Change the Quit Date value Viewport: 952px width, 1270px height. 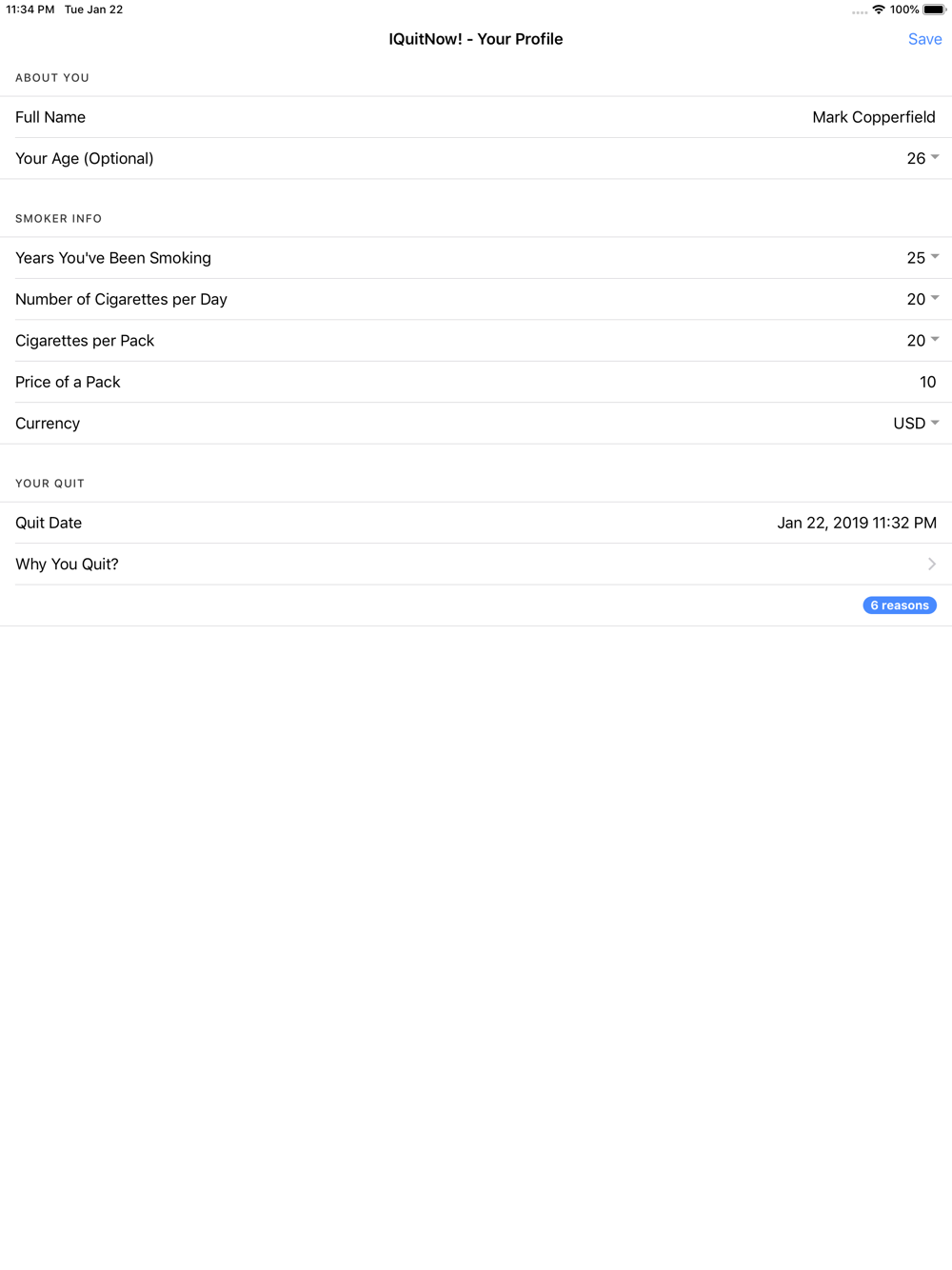click(857, 523)
